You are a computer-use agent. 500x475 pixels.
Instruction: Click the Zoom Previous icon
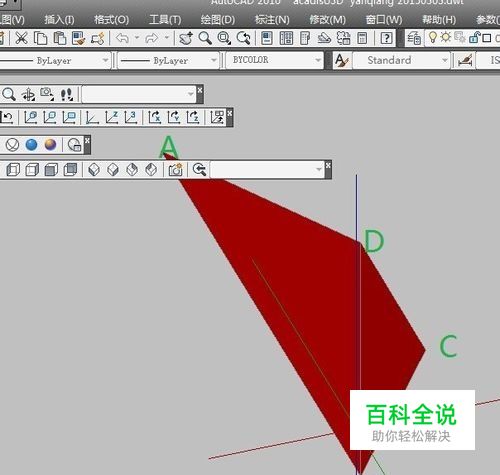(244, 38)
